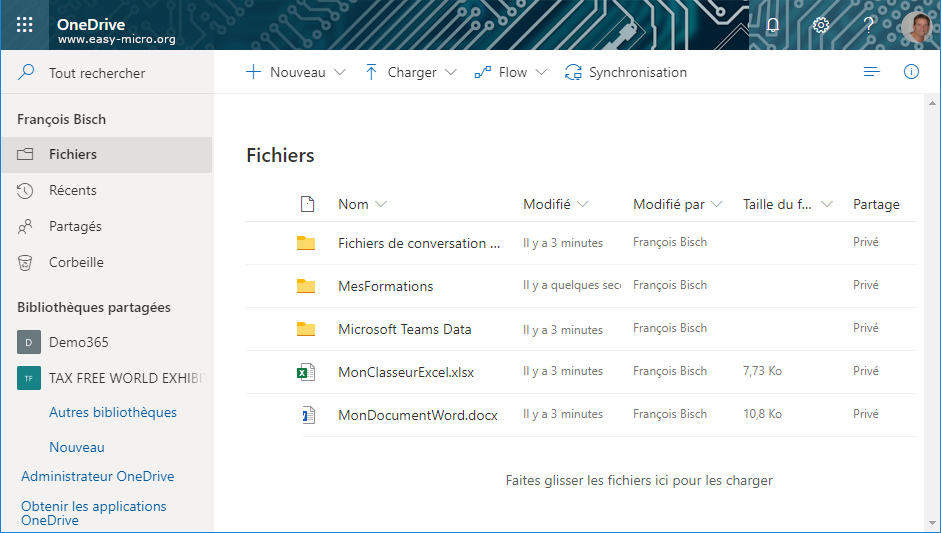
Task: Open the Modifié par column dropdown
Action: coord(717,205)
